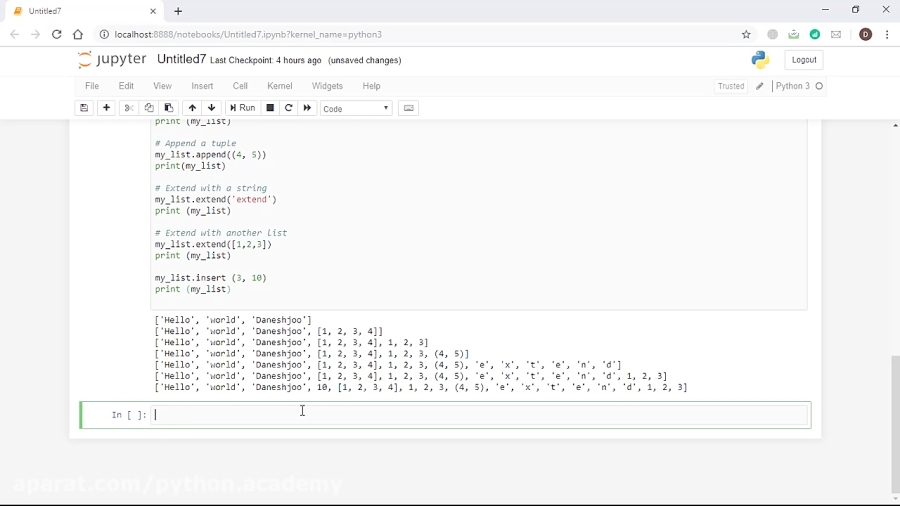Viewport: 900px width, 506px height.
Task: Click the Trusted notebook indicator
Action: coord(731,86)
